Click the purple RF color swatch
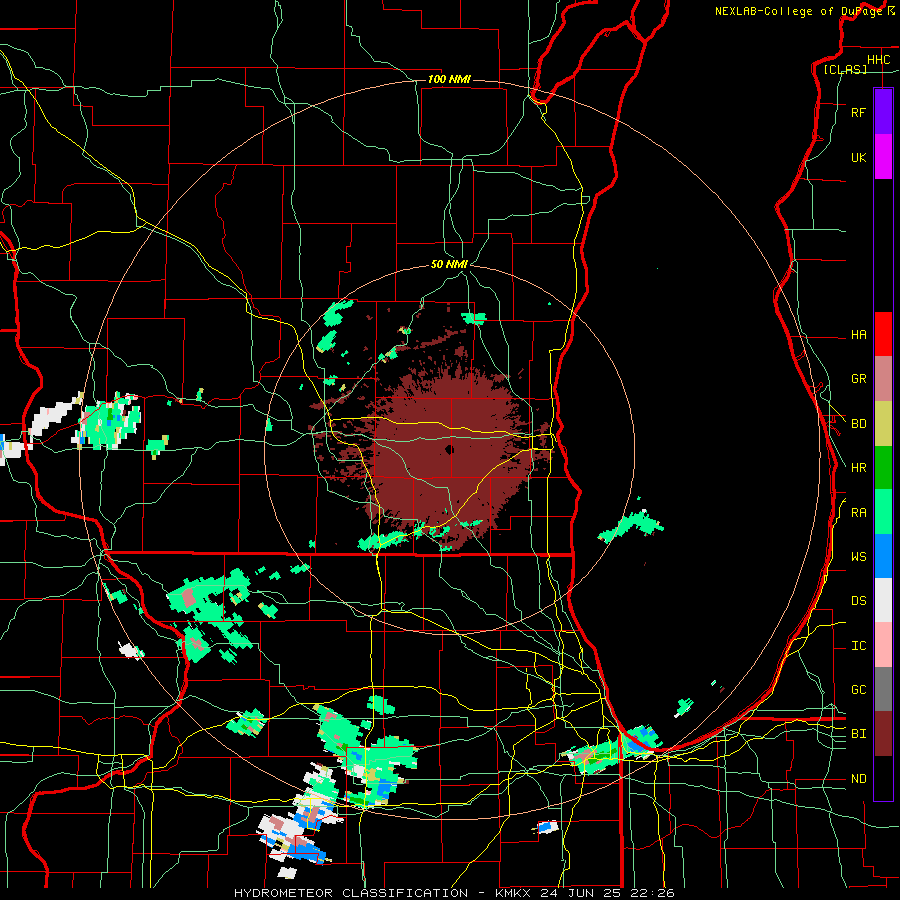This screenshot has height=900, width=900. pos(883,112)
